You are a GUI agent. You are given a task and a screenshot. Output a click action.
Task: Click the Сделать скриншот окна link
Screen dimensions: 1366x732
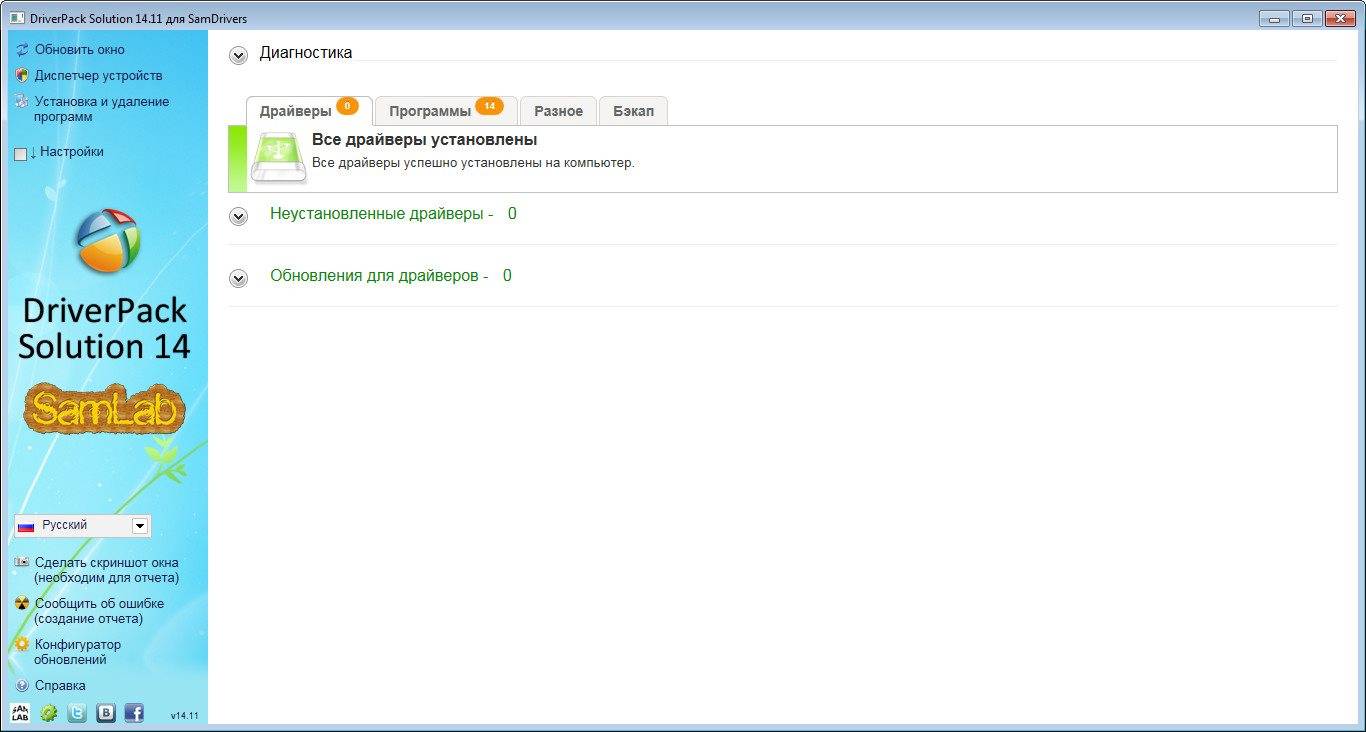(107, 570)
